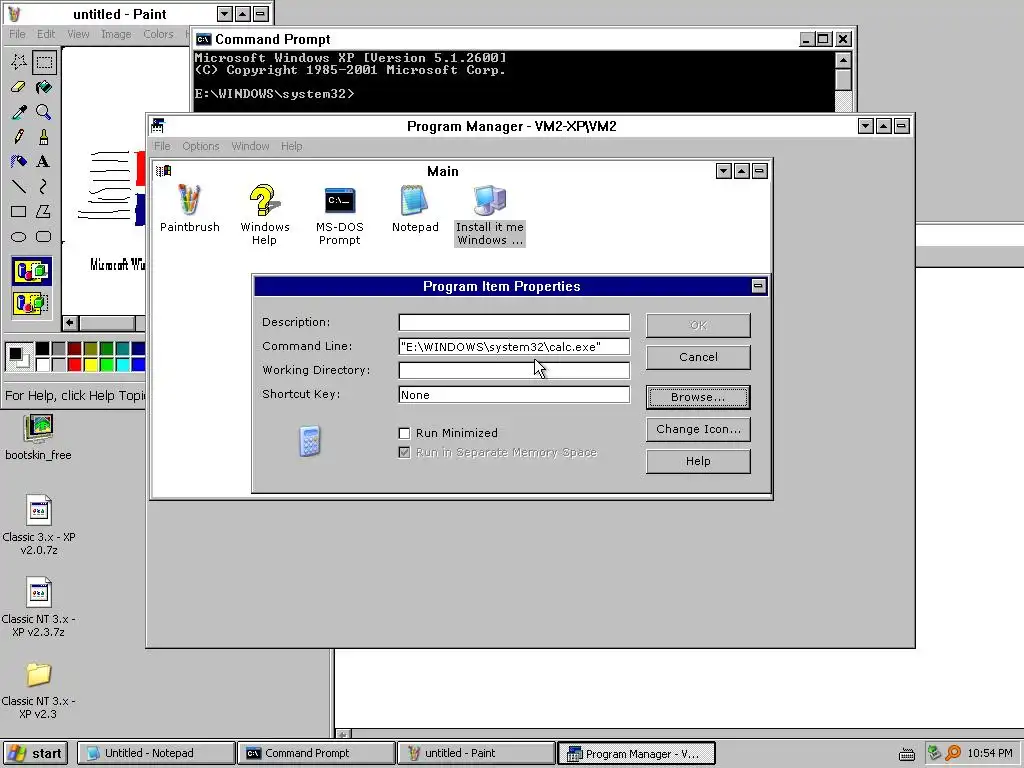1024x768 pixels.
Task: Select the Pick Color eyedropper tool
Action: pyautogui.click(x=19, y=112)
